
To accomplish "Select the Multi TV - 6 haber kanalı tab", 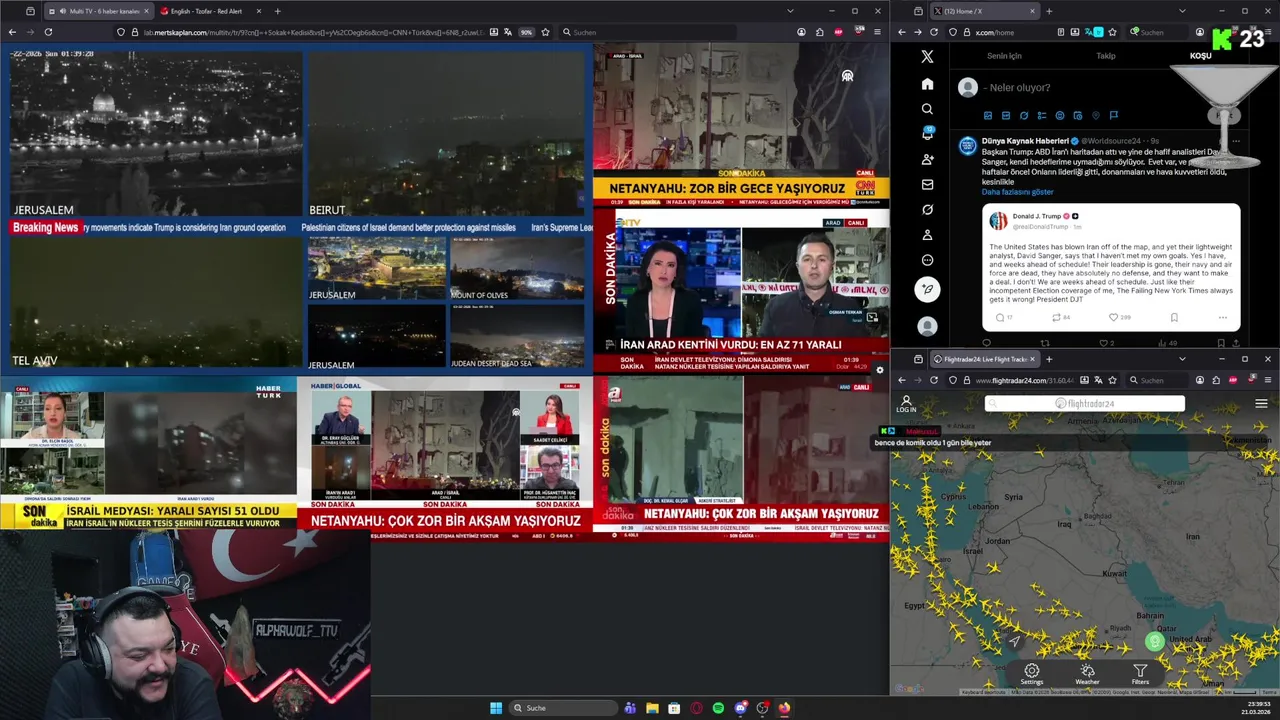I will click(97, 11).
